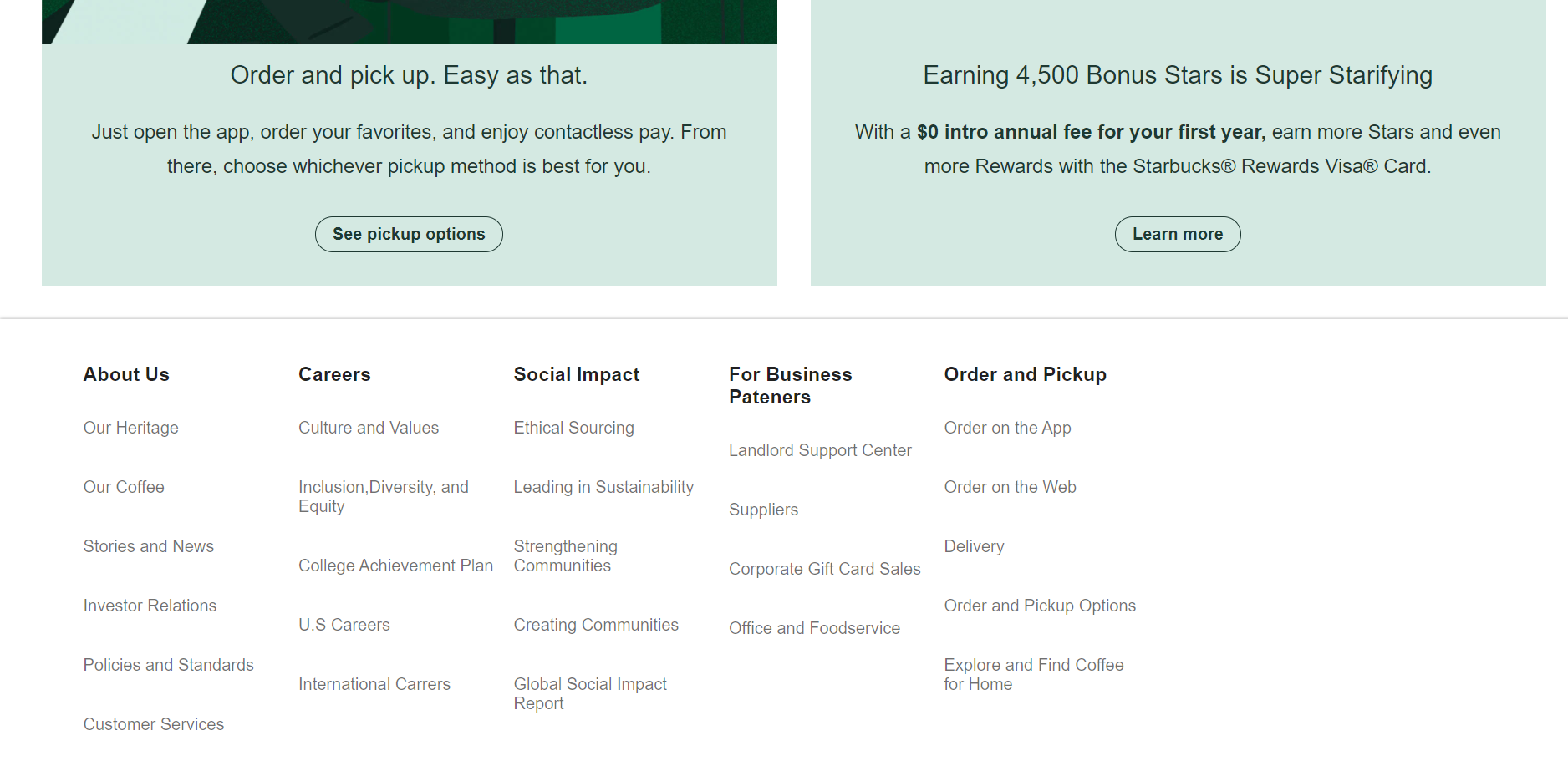Select Order on the App

click(x=1007, y=428)
